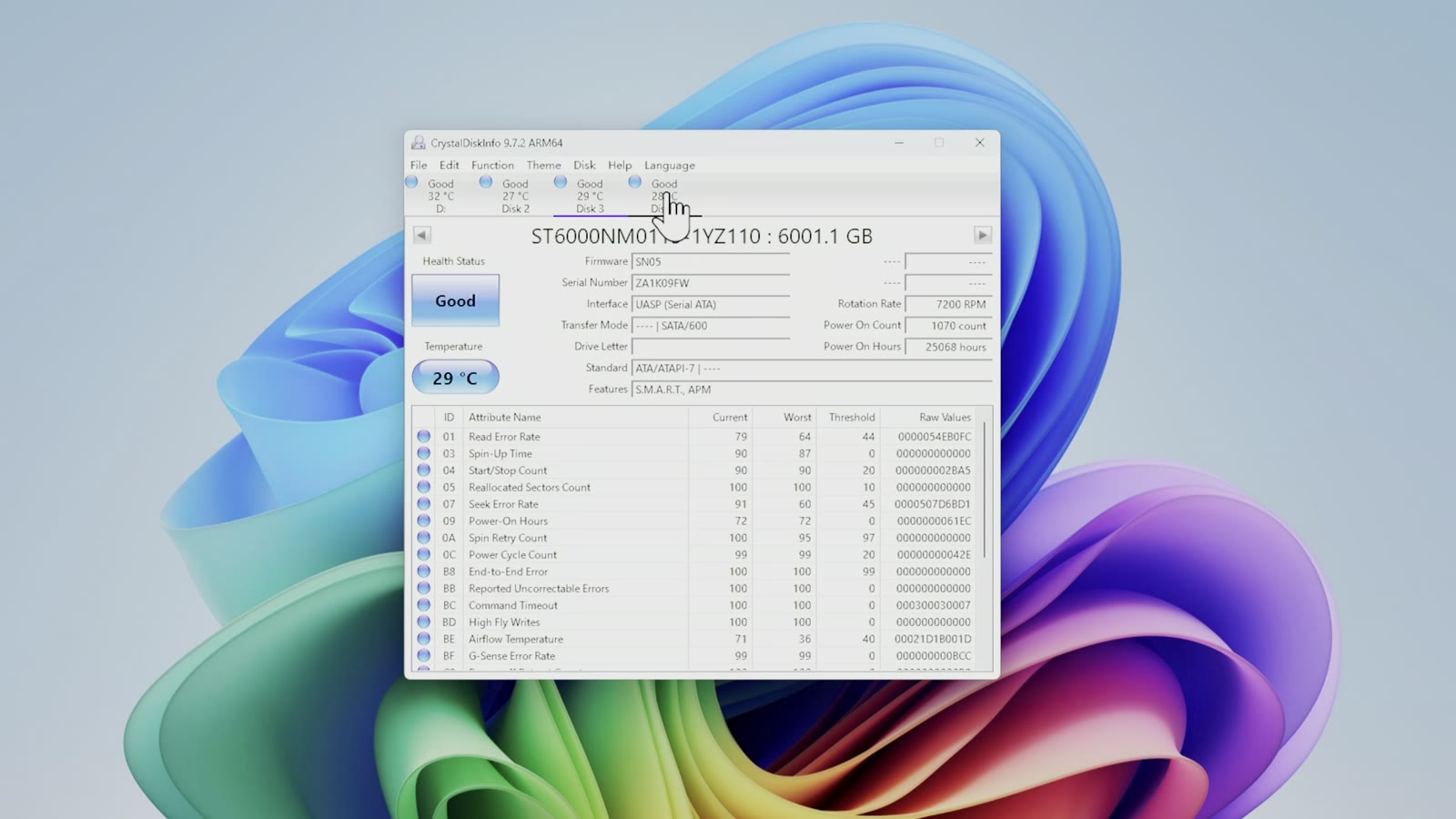
Task: Click the Good health status button
Action: (x=455, y=300)
